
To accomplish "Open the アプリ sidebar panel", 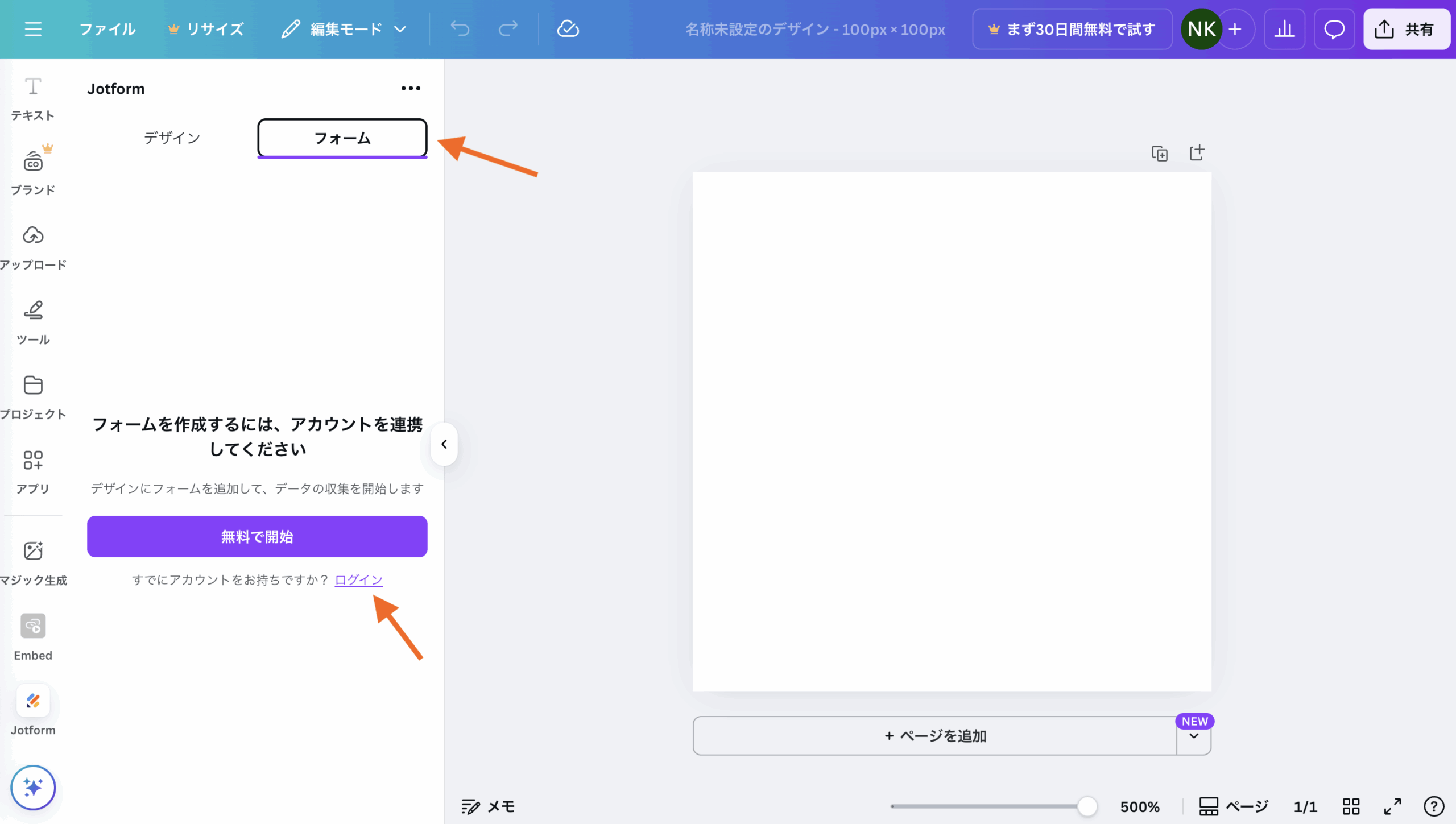I will [x=33, y=472].
